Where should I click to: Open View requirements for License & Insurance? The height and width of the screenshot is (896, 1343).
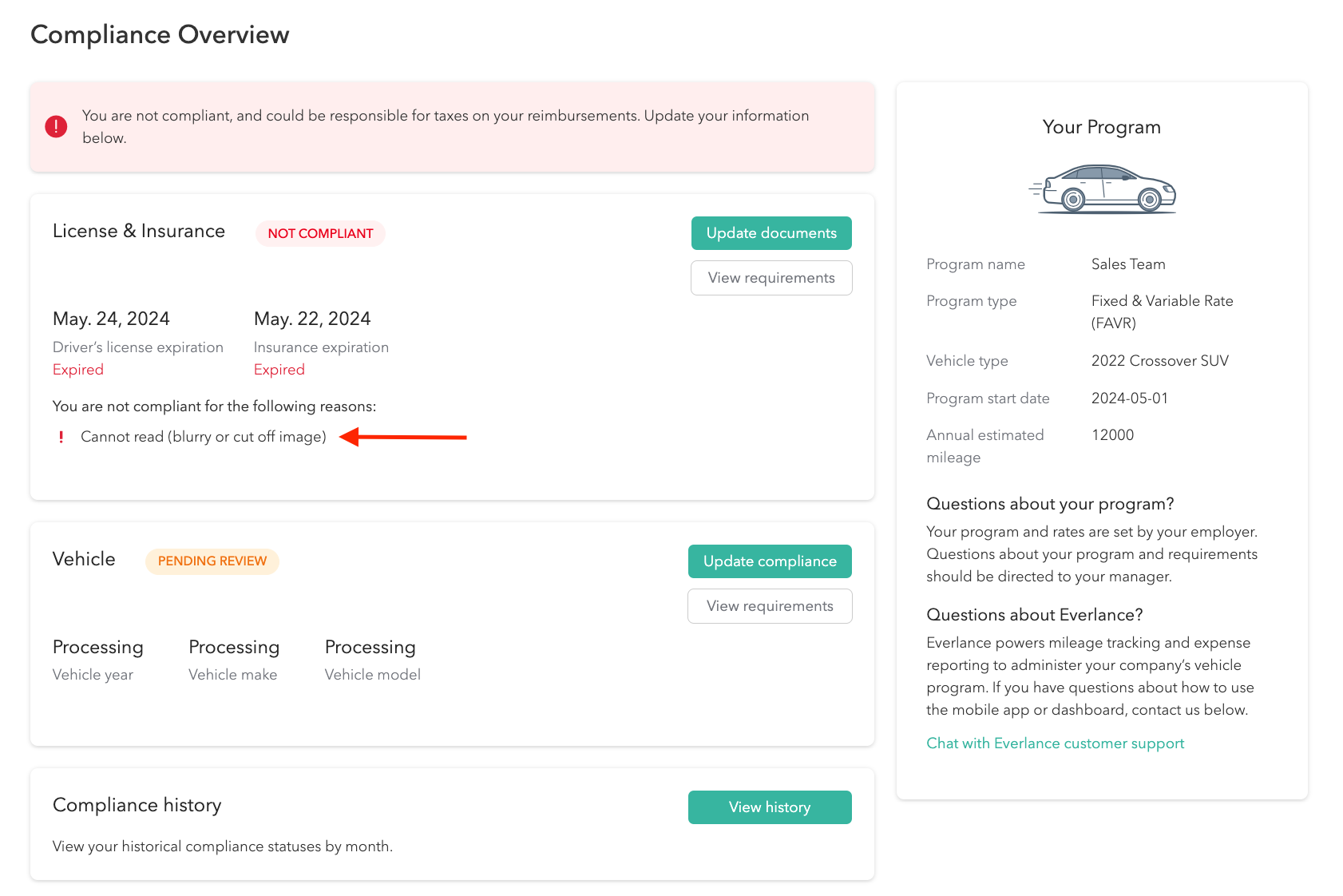pyautogui.click(x=771, y=278)
